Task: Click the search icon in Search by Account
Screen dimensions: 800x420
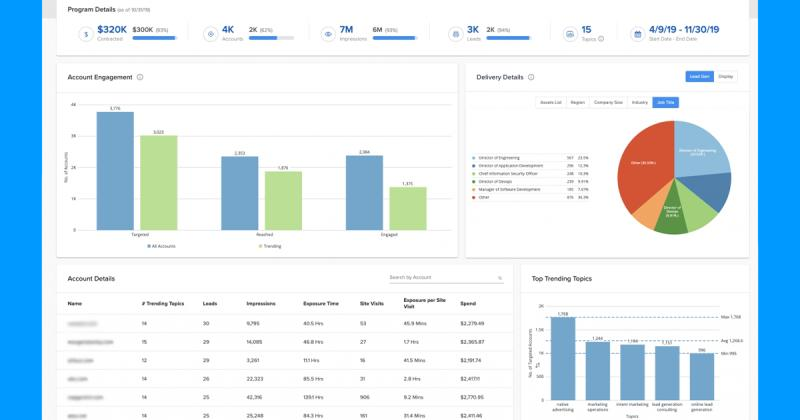Action: [500, 278]
